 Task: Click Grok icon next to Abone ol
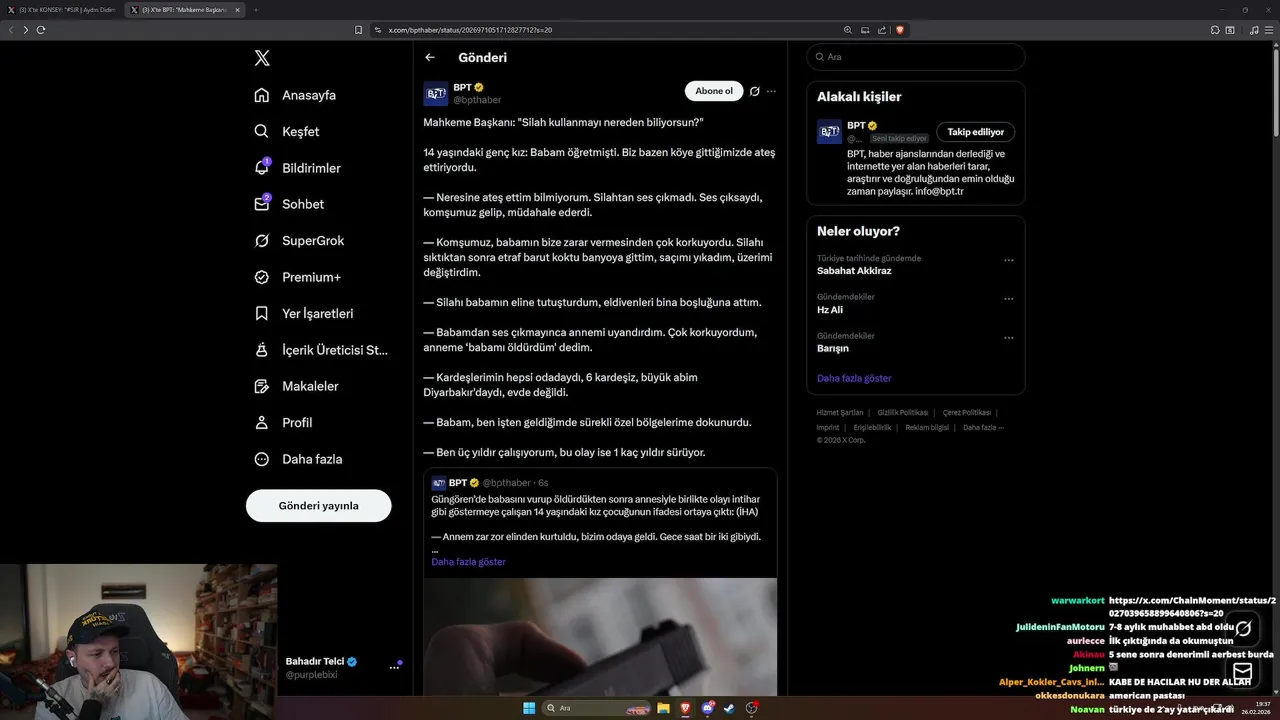[755, 91]
